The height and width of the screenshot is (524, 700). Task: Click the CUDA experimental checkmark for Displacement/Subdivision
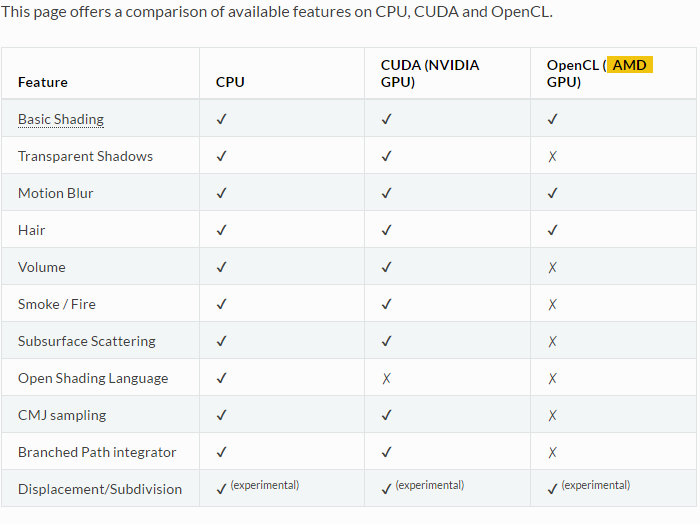coord(387,490)
